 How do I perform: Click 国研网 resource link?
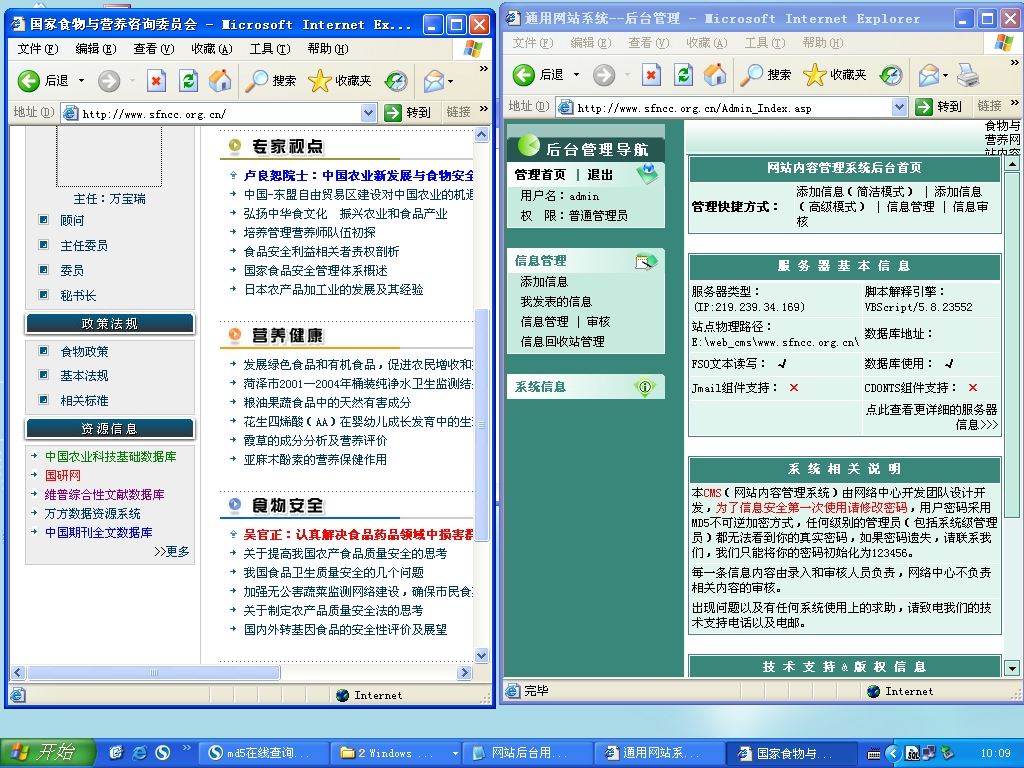63,475
